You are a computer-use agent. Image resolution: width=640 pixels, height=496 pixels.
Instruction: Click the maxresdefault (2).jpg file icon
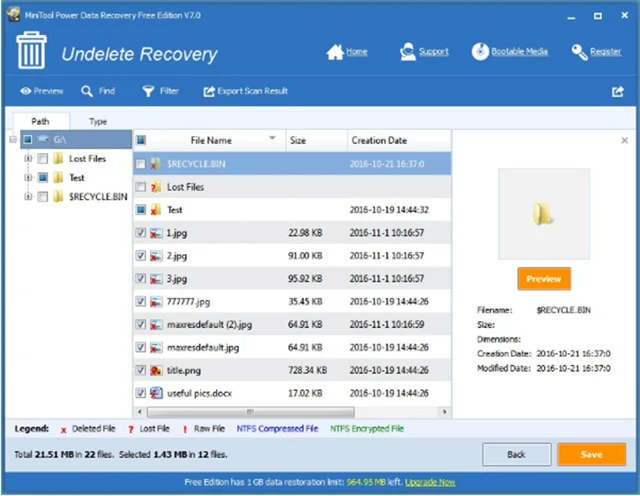(156, 325)
